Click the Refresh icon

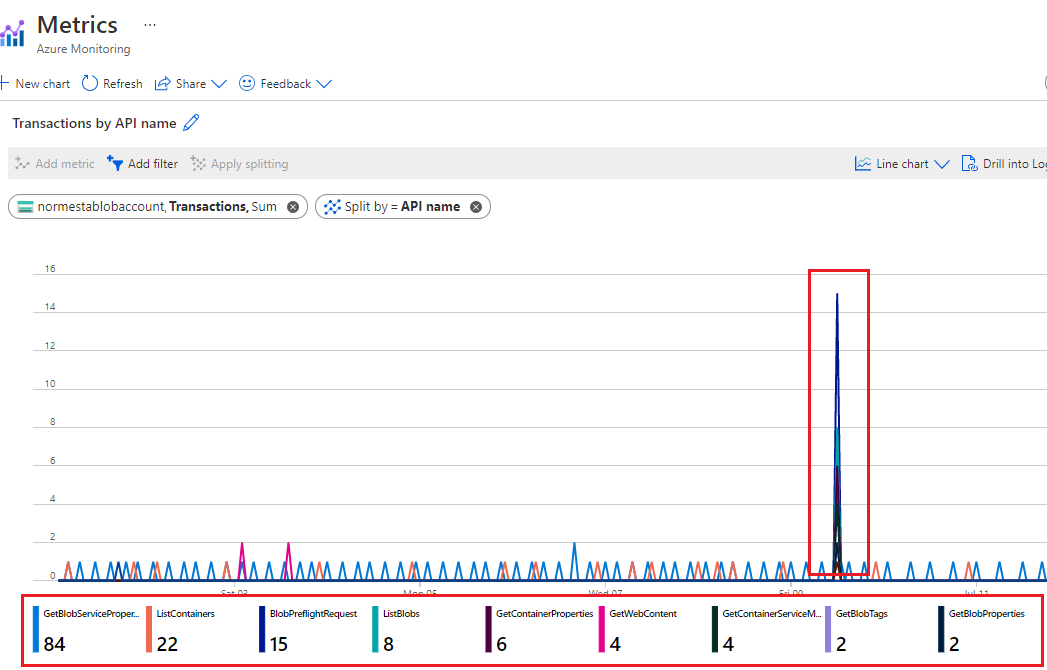[89, 83]
